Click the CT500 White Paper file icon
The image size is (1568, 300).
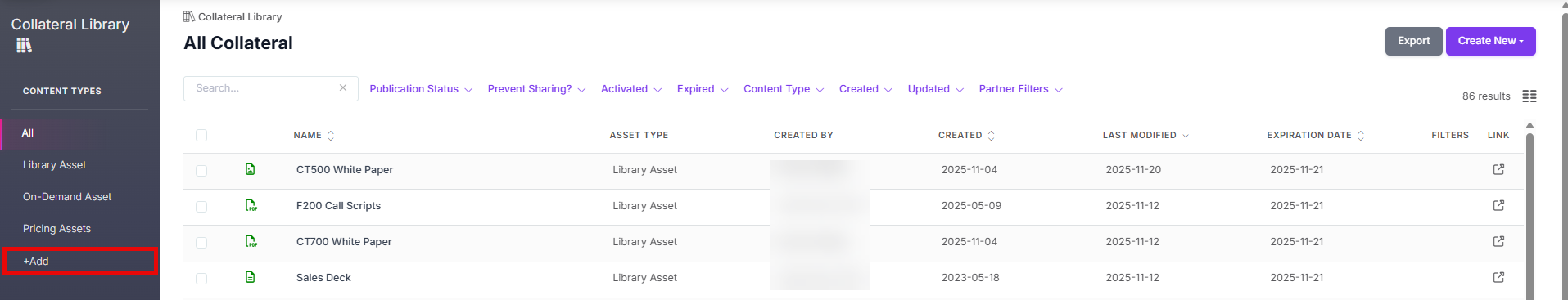251,169
